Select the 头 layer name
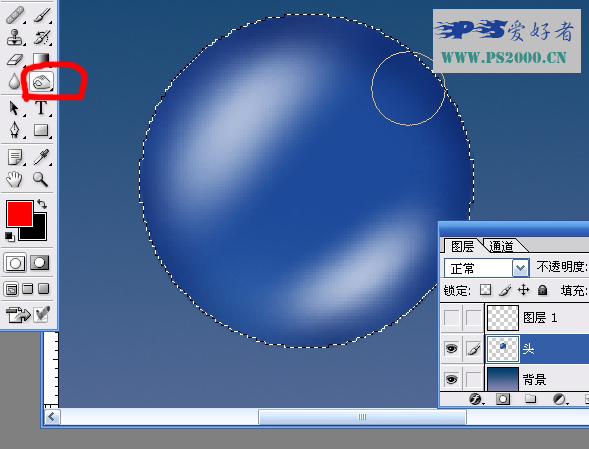The height and width of the screenshot is (449, 589). [529, 349]
